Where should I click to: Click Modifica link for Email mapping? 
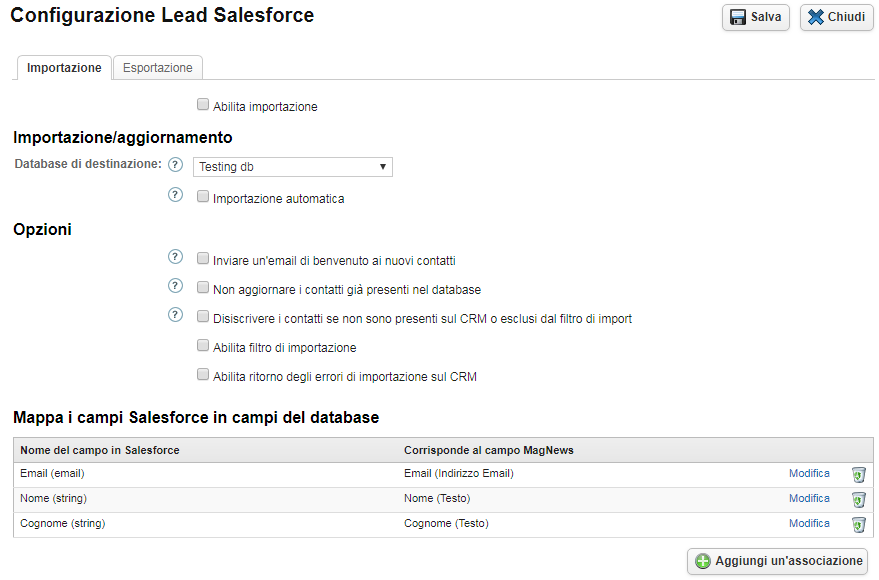(x=809, y=473)
